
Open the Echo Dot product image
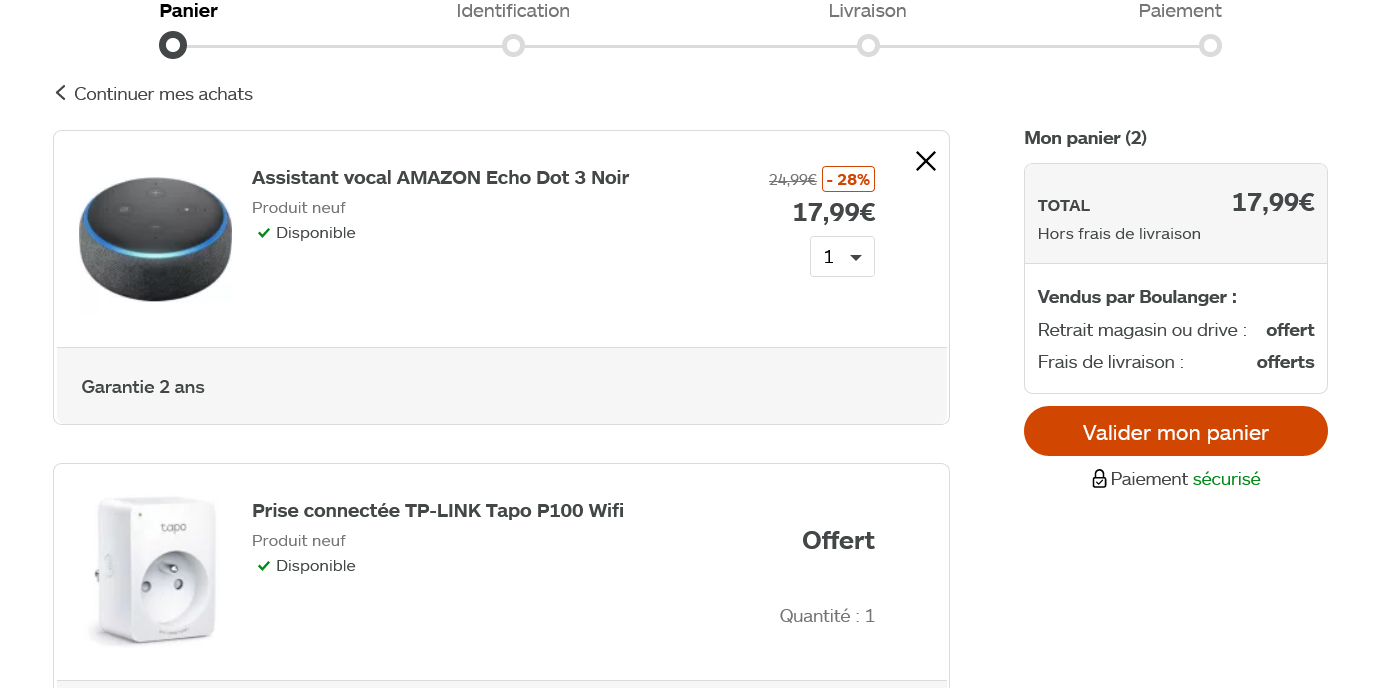[x=155, y=238]
